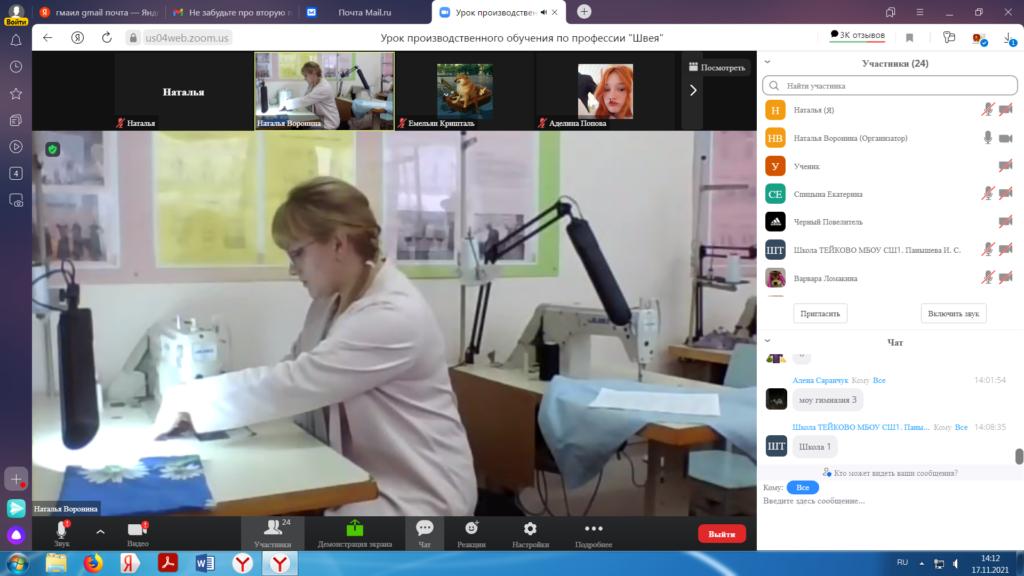Open the Реакции emoji reactions
The width and height of the screenshot is (1024, 576).
471,530
